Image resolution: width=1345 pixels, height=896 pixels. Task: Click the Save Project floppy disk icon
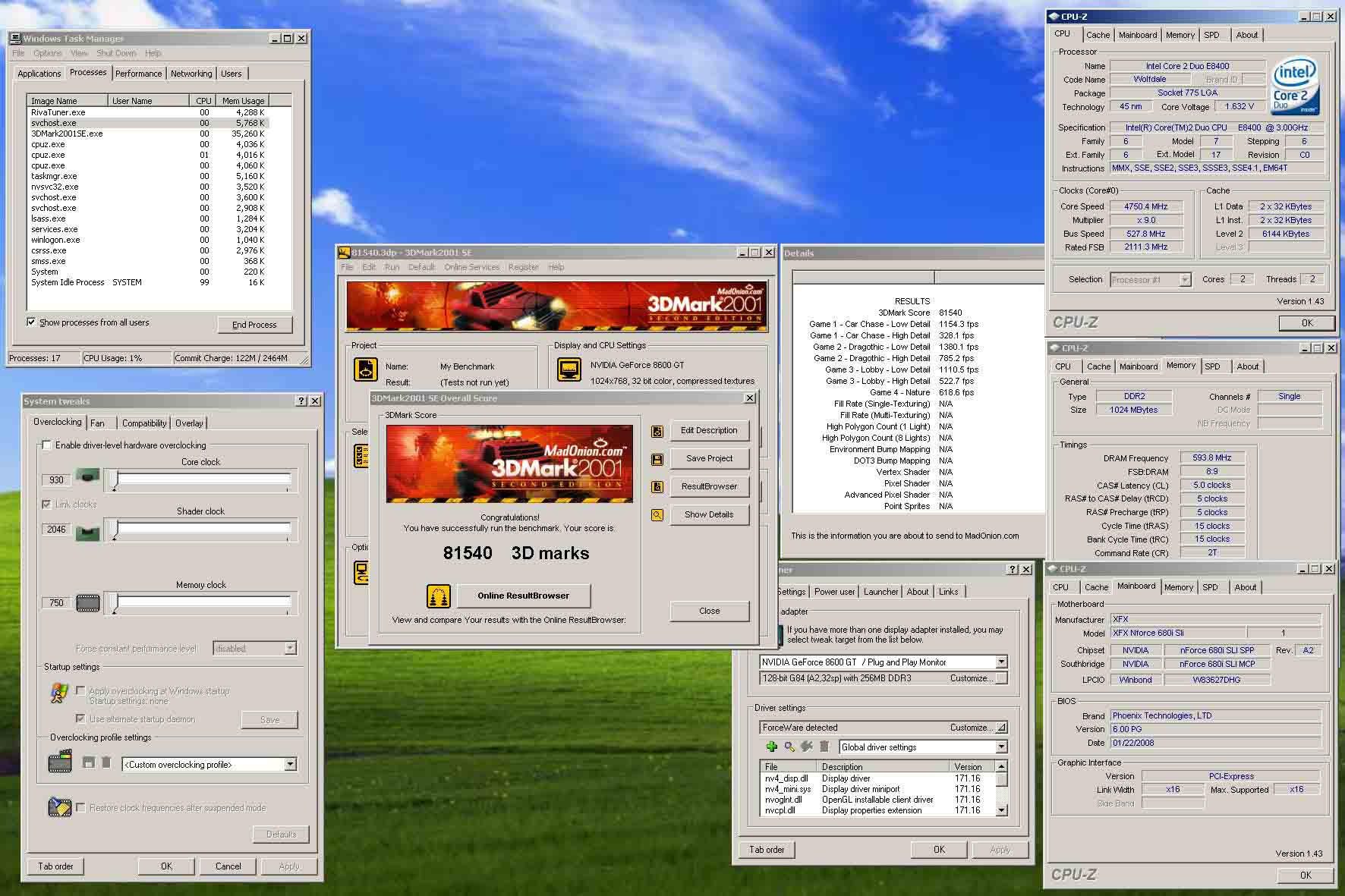tap(657, 459)
